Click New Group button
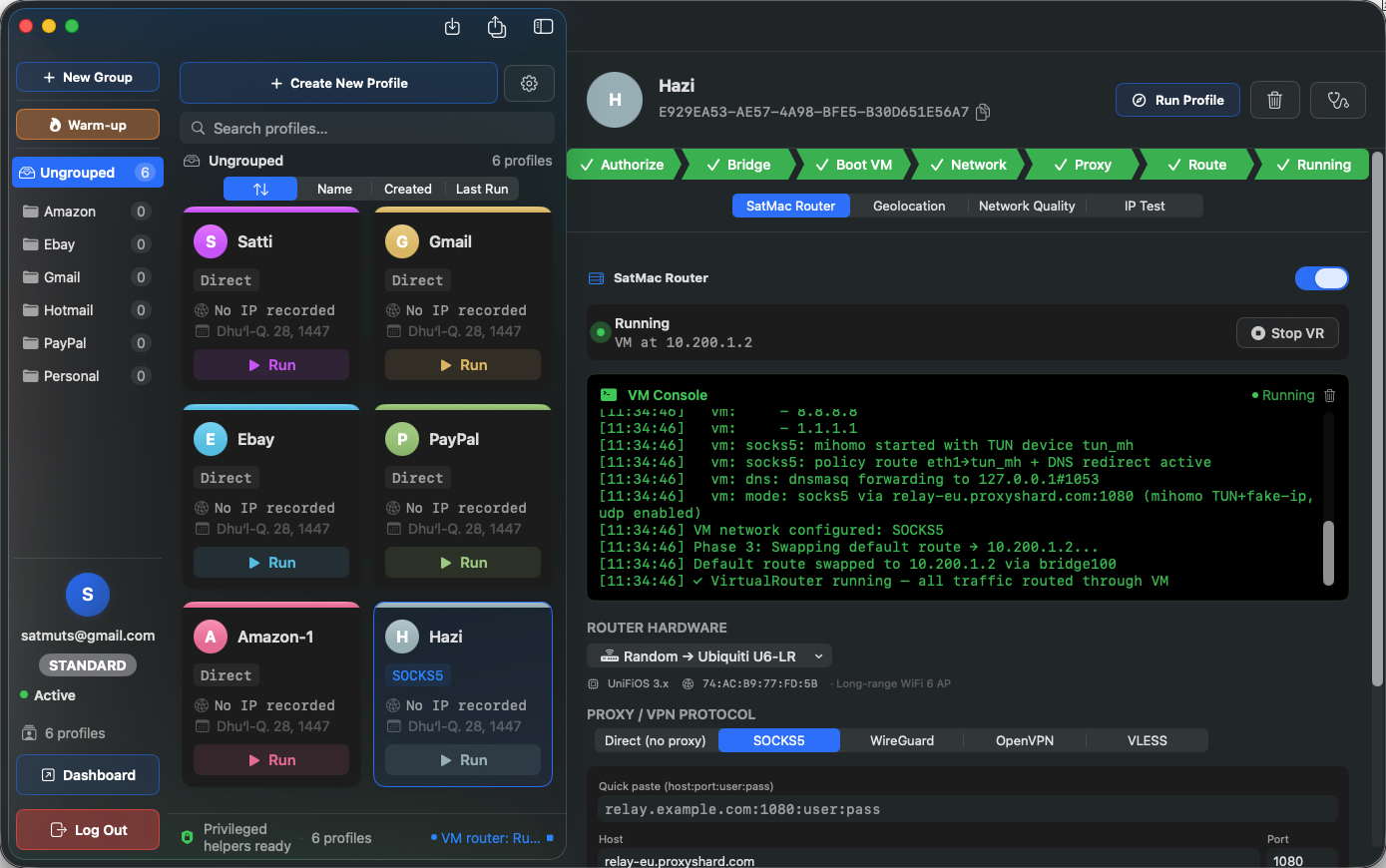 pos(88,77)
